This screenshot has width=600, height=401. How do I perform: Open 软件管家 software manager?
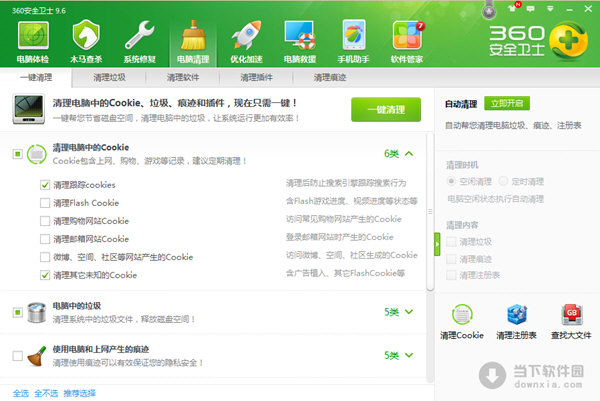407,42
